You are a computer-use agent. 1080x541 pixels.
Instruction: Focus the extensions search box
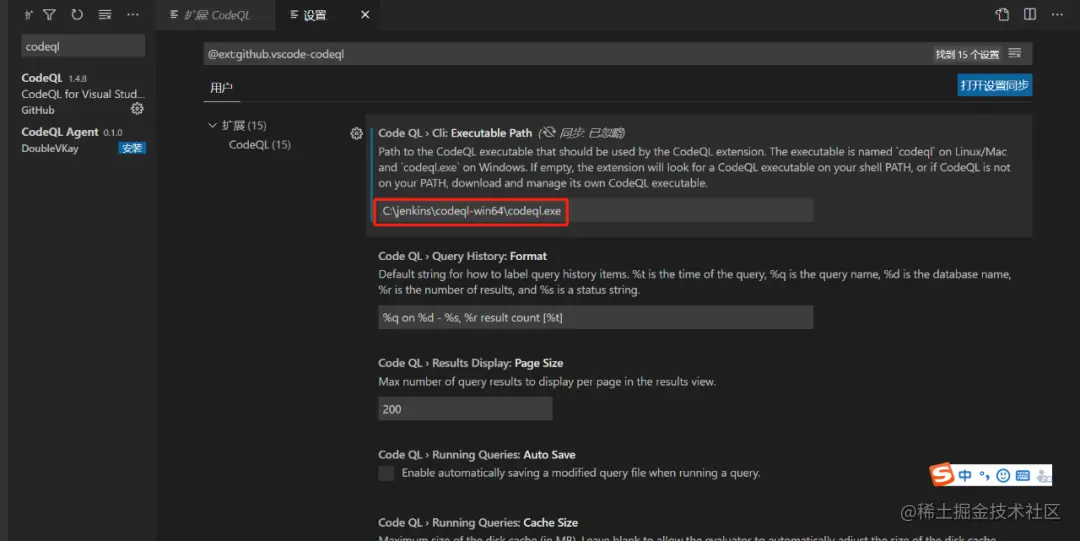[83, 47]
